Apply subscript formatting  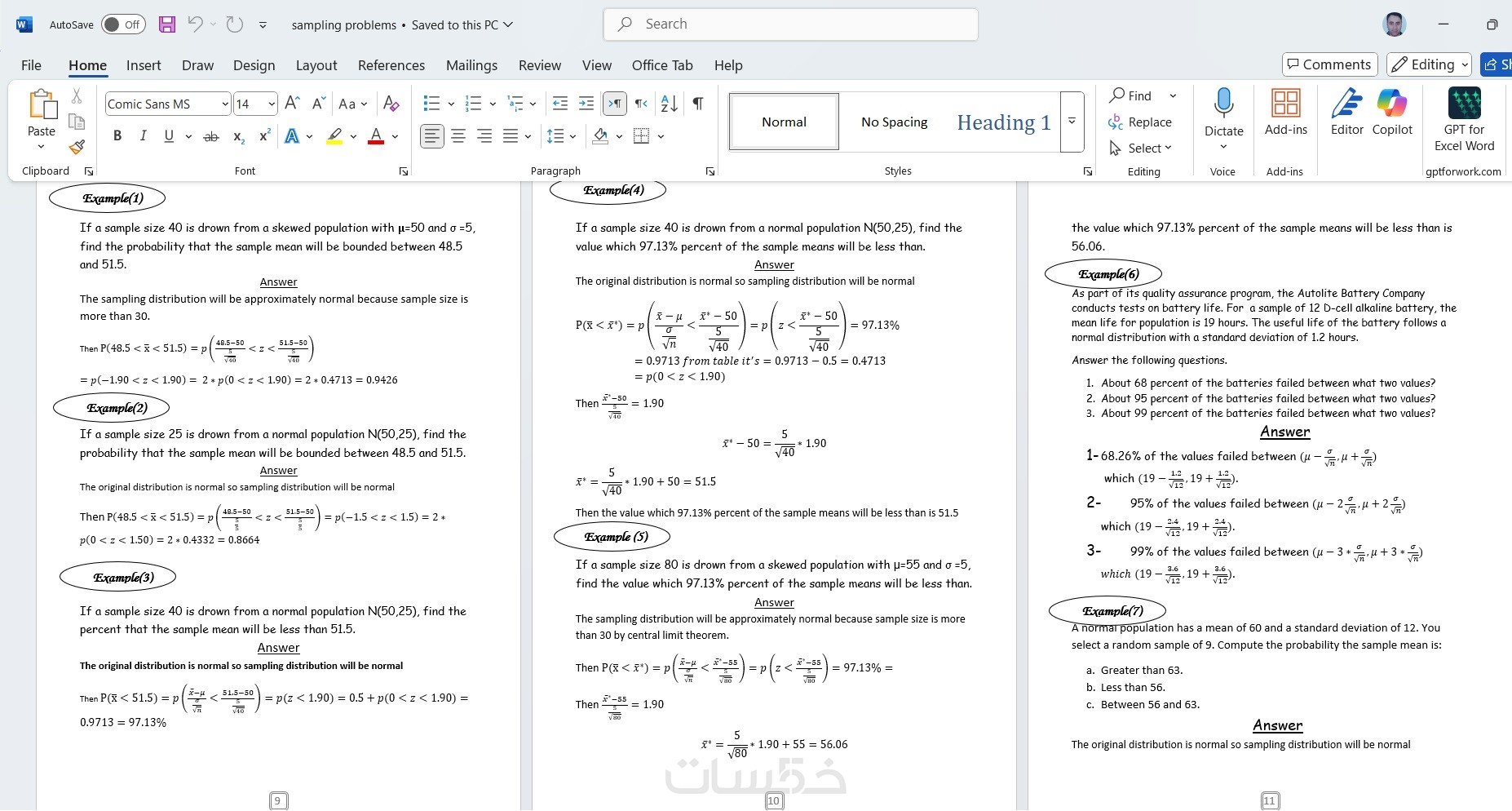(x=238, y=136)
